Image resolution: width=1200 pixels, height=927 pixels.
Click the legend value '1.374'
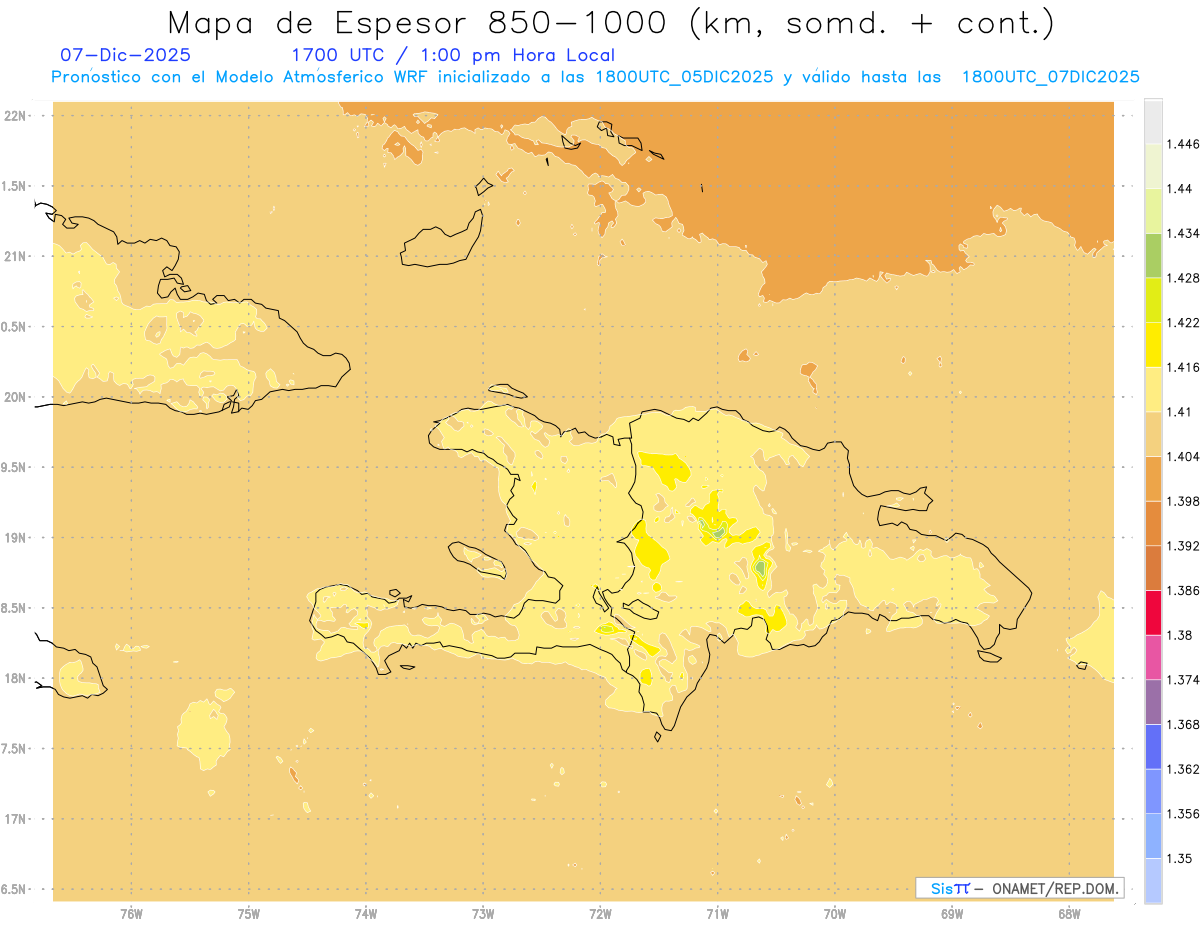coord(1183,680)
